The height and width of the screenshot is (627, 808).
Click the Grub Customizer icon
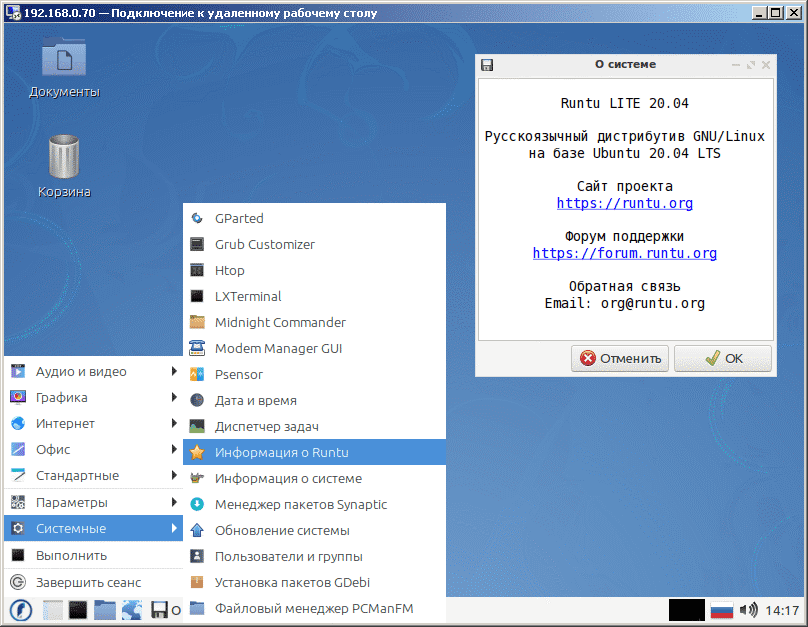(x=197, y=244)
